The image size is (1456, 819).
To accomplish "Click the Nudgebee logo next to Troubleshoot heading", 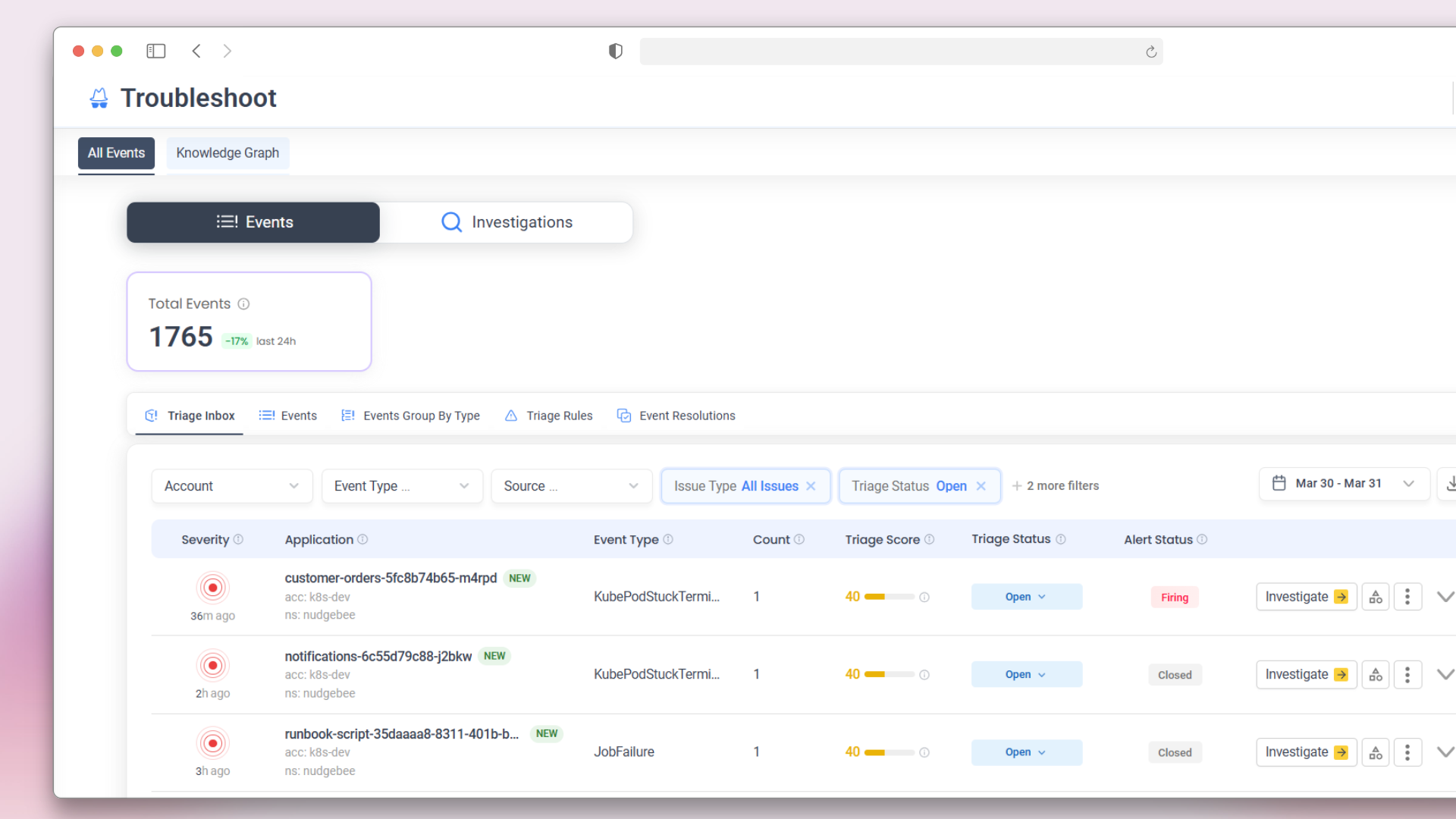I will point(99,97).
